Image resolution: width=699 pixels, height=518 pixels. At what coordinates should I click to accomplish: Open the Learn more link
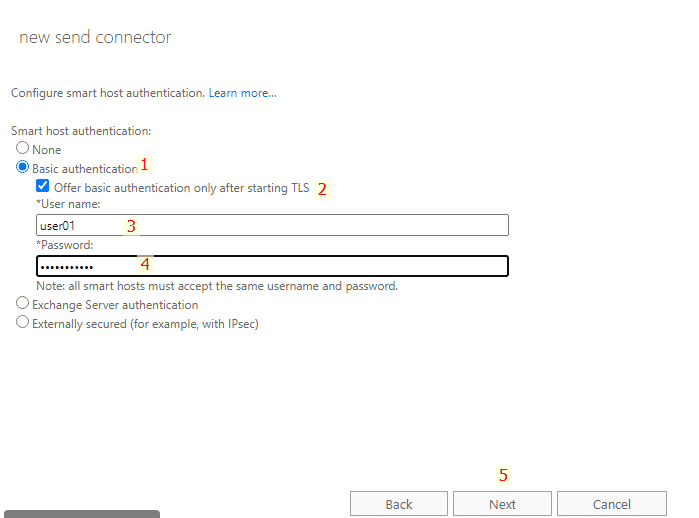pos(242,93)
